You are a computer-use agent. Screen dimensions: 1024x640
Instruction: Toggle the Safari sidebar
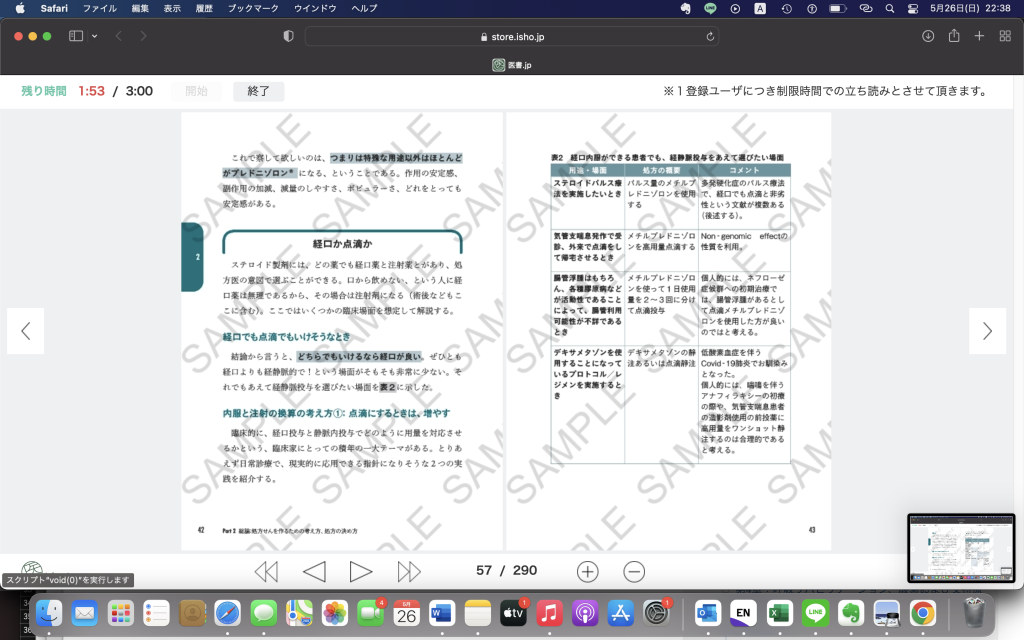click(x=76, y=36)
